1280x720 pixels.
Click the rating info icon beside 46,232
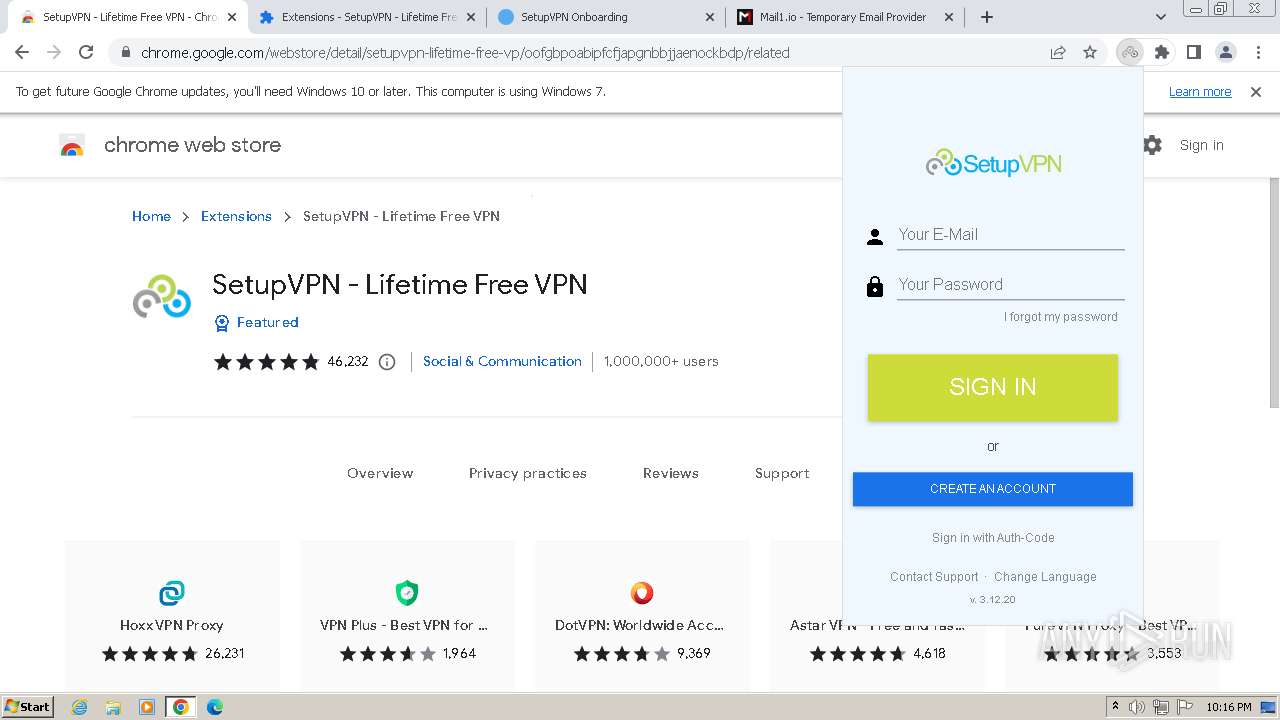coord(387,362)
